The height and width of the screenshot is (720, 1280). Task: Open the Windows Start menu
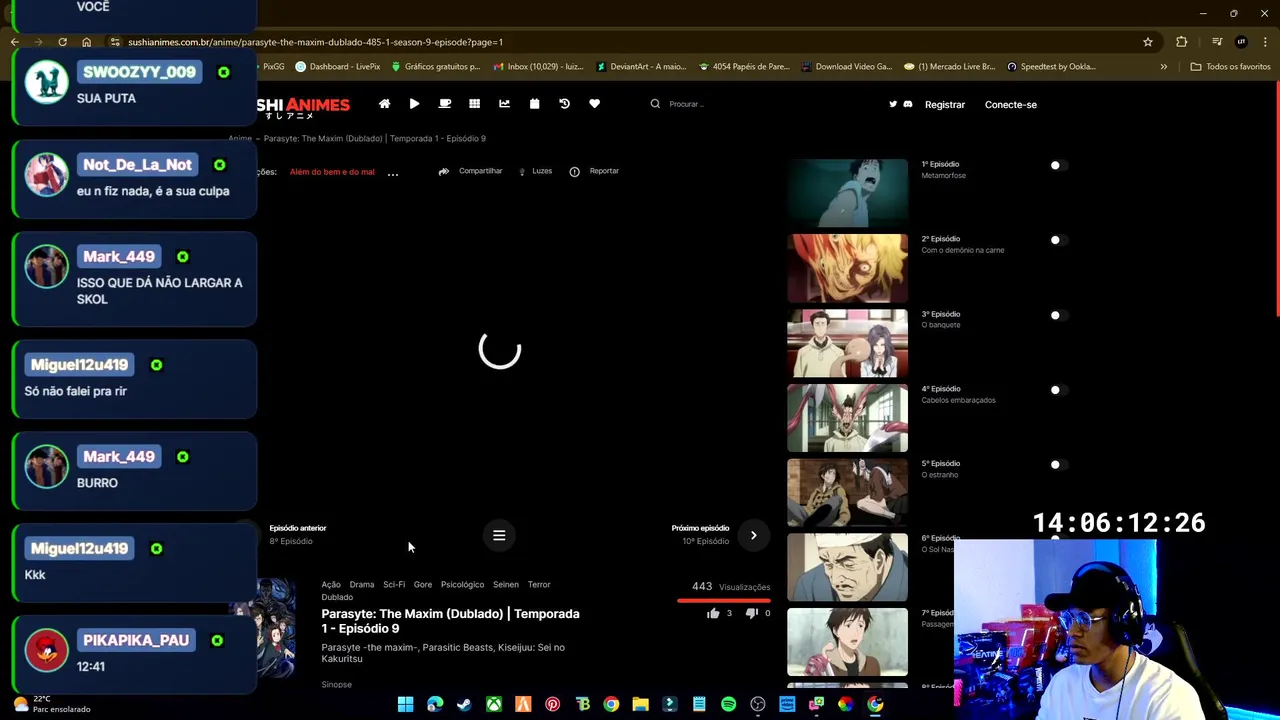(405, 704)
